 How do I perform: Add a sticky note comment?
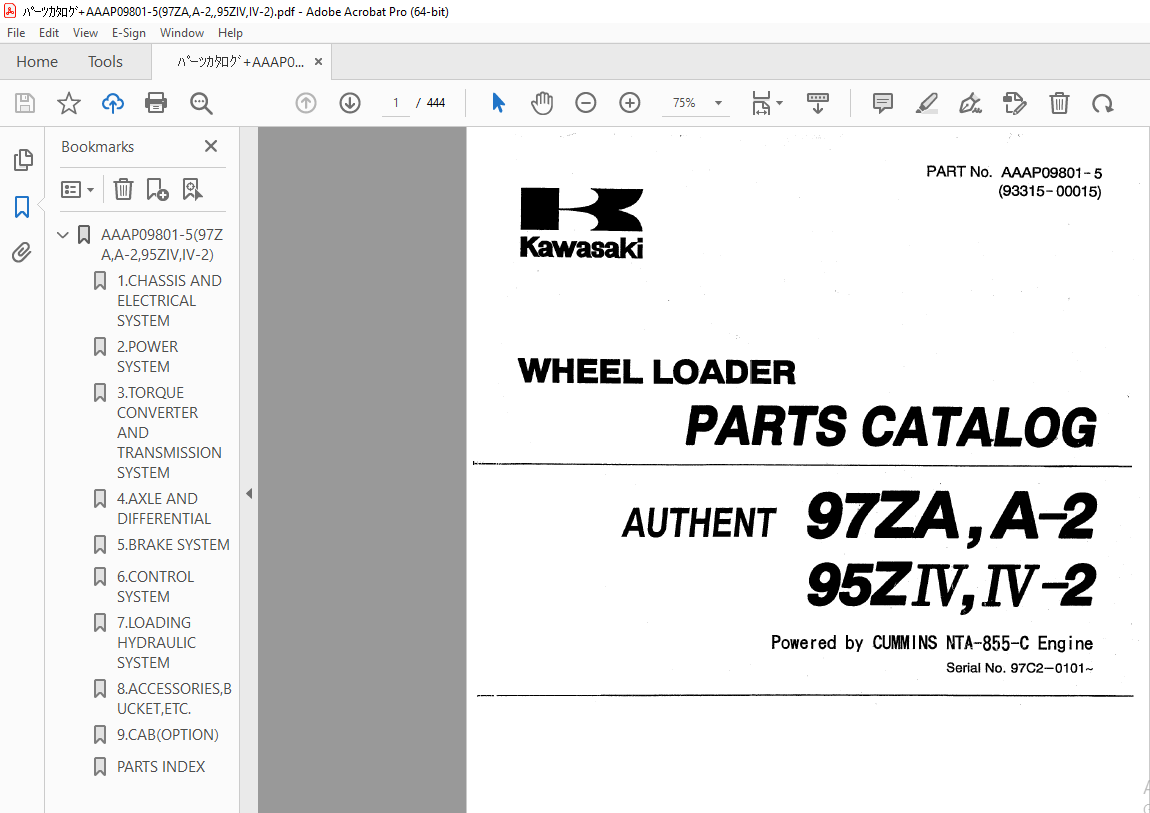tap(882, 103)
